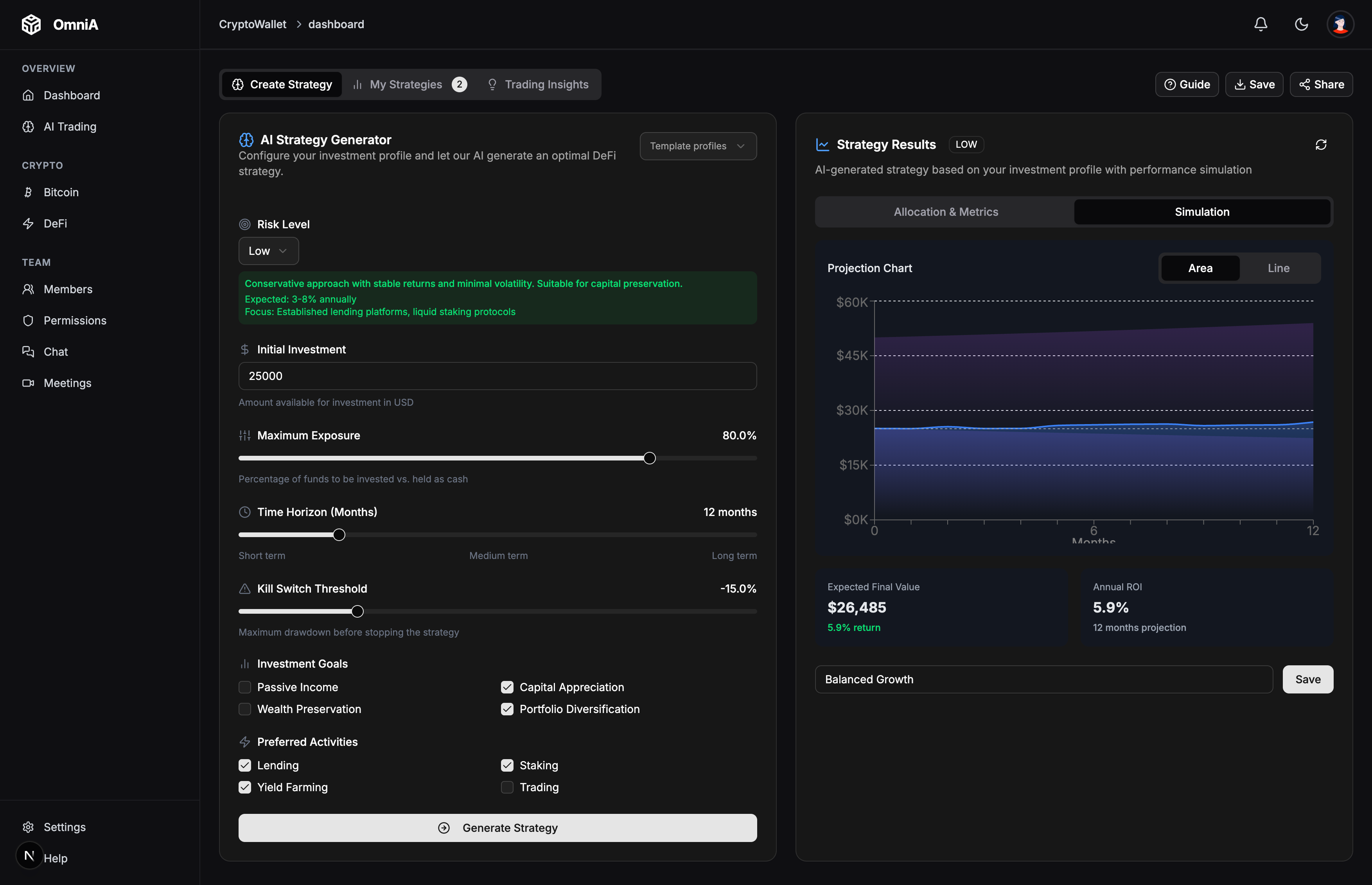
Task: Click the Maximum Exposure sliders icon
Action: (x=245, y=435)
